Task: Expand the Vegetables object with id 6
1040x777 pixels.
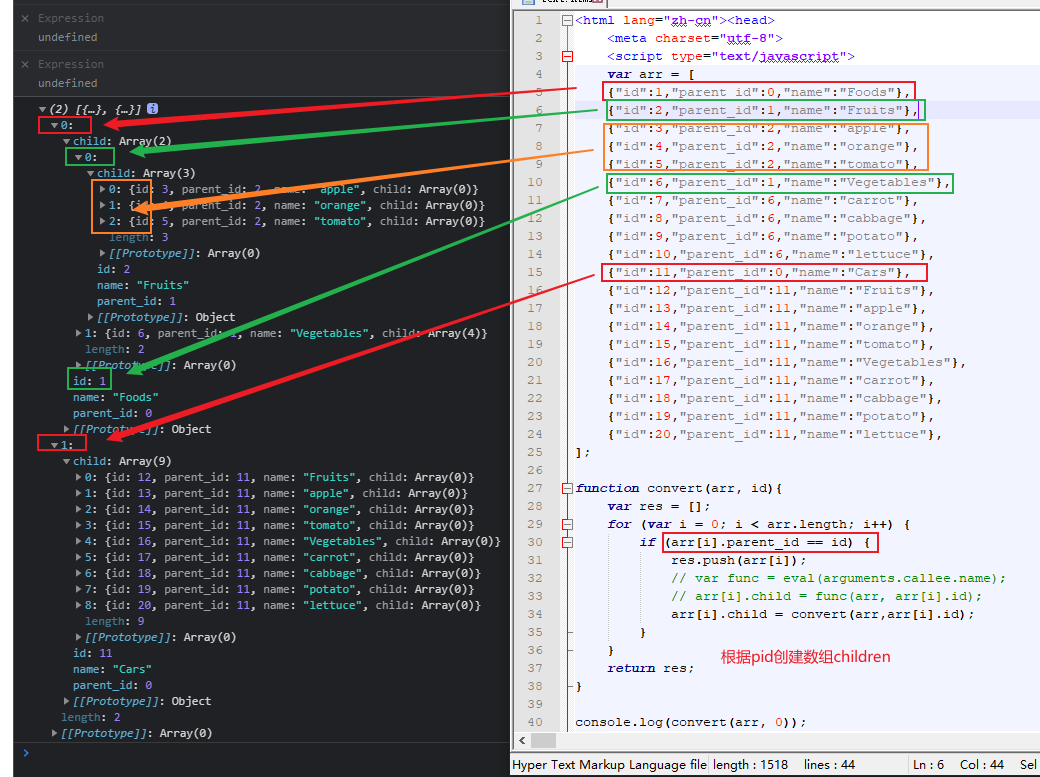Action: click(x=78, y=333)
